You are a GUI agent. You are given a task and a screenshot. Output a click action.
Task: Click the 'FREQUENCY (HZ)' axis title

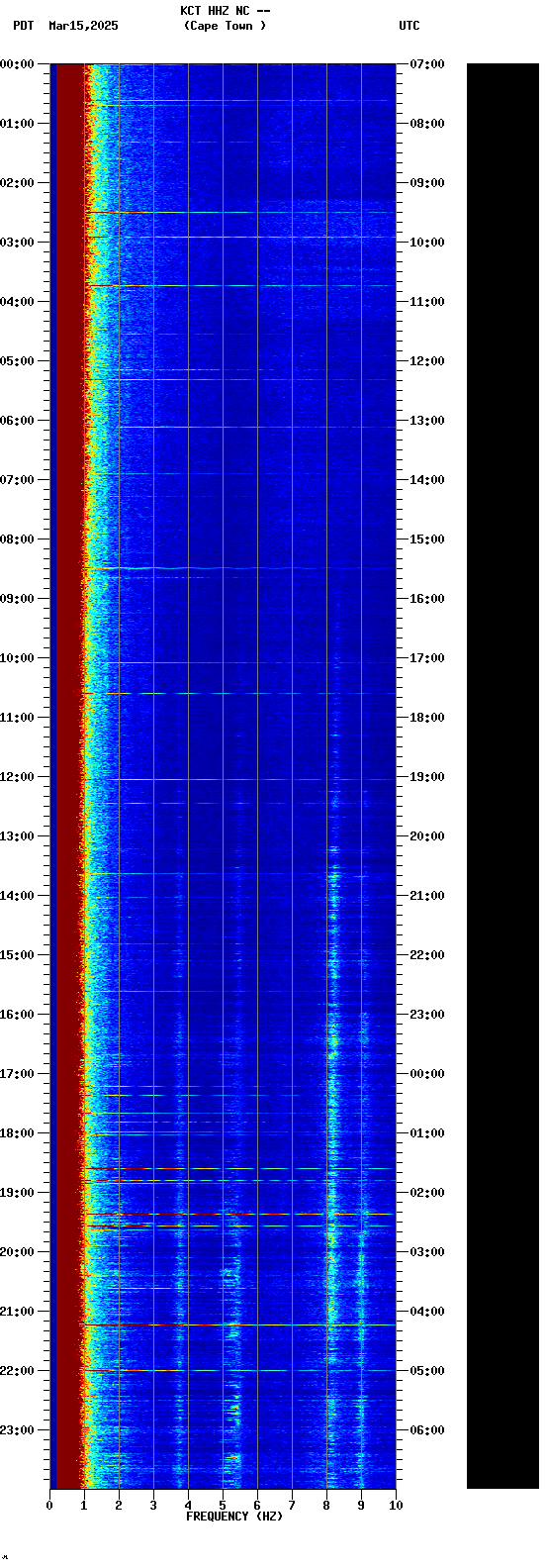[x=234, y=1517]
